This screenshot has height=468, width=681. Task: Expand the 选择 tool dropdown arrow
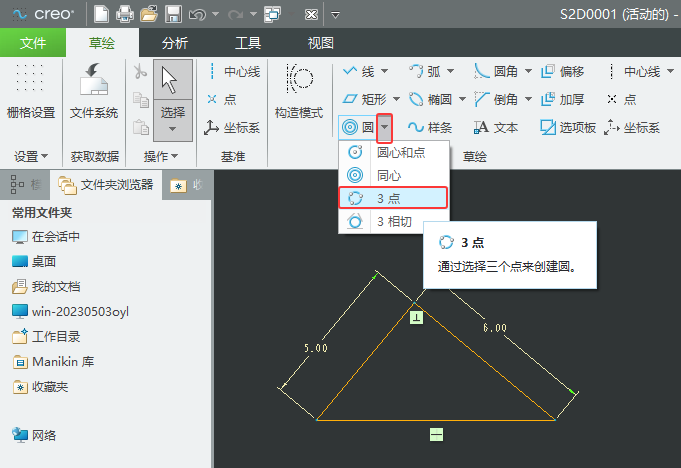(x=172, y=129)
